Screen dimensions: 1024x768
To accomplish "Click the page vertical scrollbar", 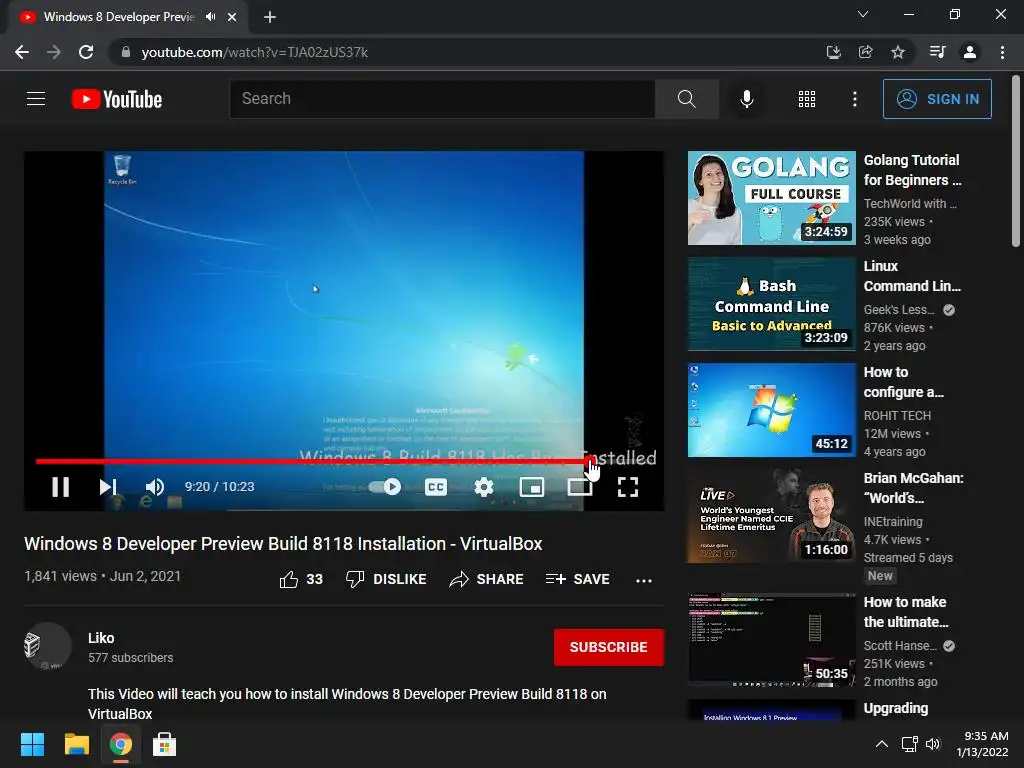I will click(x=1016, y=161).
